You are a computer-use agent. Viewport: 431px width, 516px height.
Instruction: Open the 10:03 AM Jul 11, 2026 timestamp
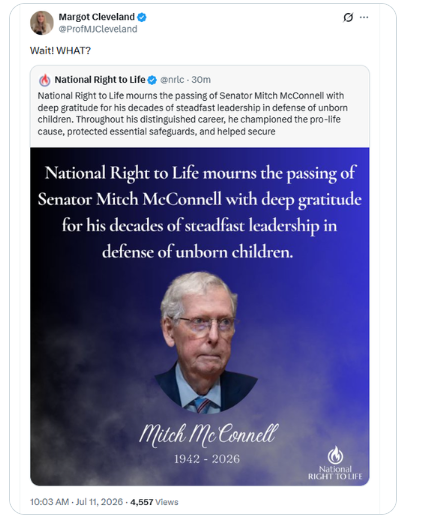pos(76,502)
